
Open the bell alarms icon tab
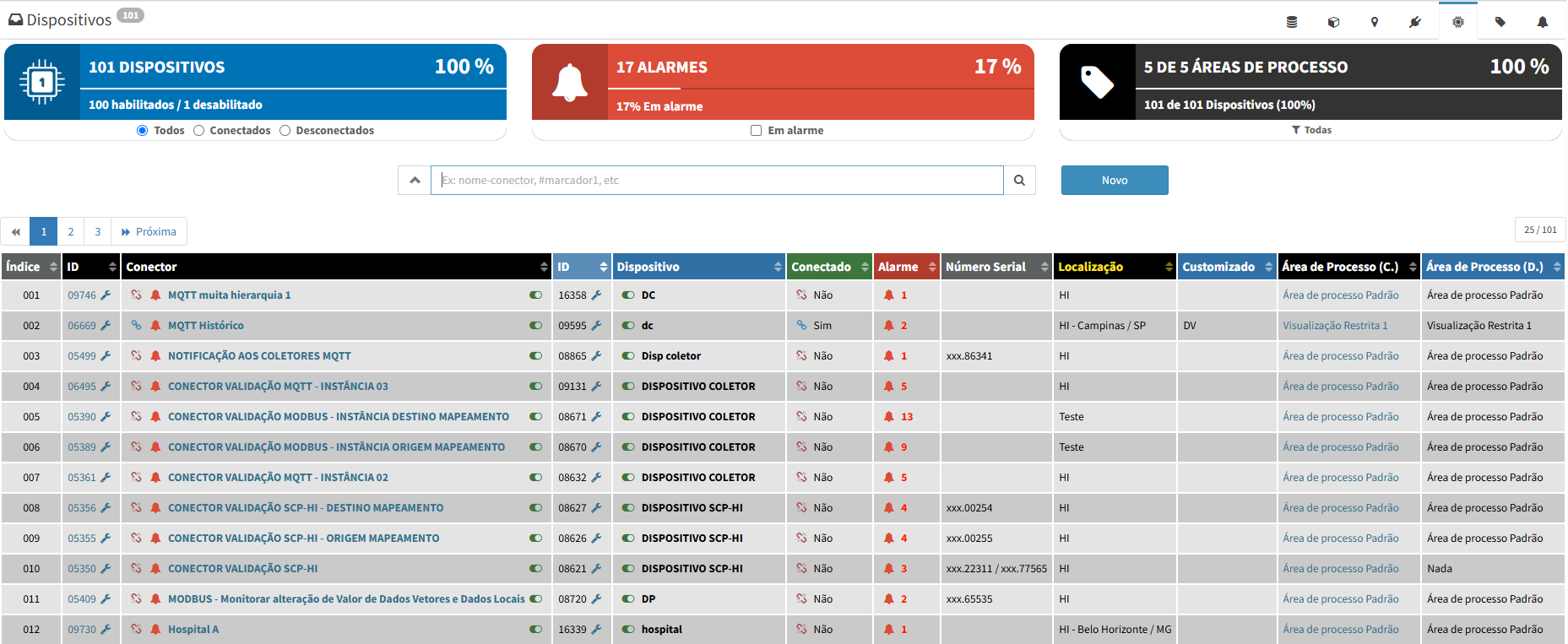click(1542, 22)
